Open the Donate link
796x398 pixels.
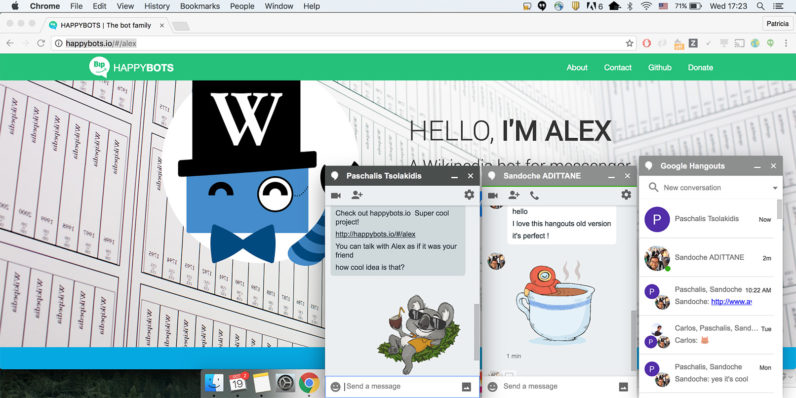click(x=701, y=68)
